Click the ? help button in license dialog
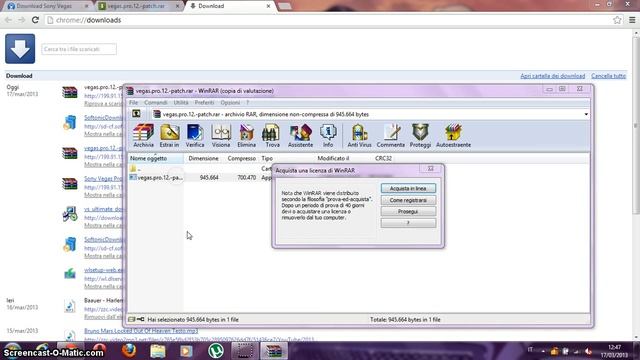Screen dimensions: 640x360 point(408,223)
